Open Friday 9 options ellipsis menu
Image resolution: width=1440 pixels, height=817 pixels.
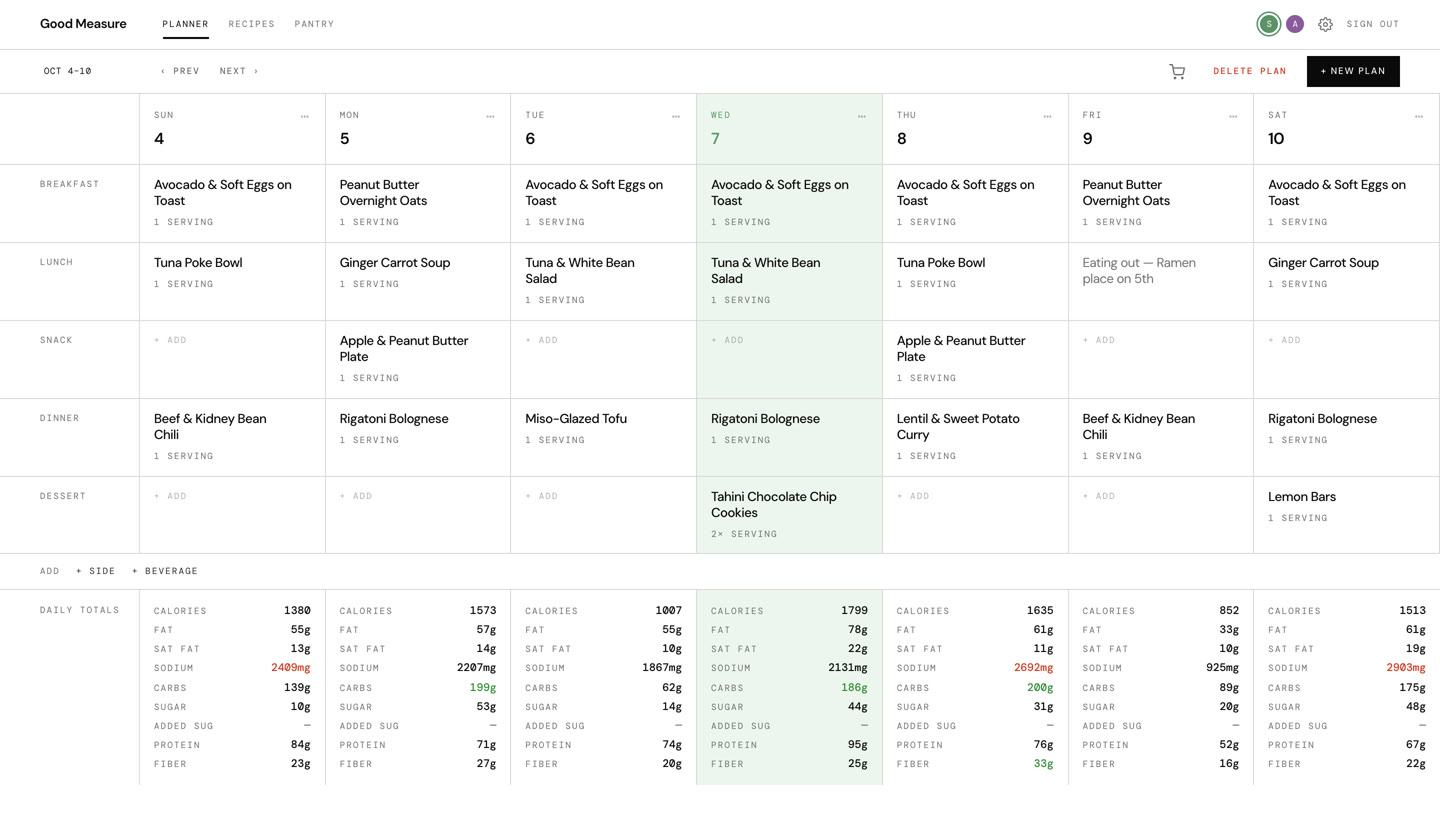click(1233, 117)
